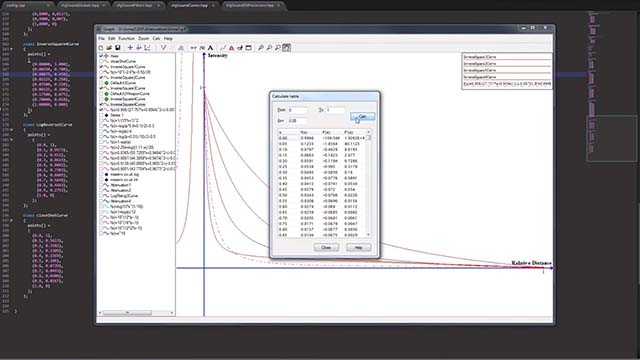This screenshot has height=360, width=640.
Task: Click the table scrollbar's up arrow
Action: point(369,132)
